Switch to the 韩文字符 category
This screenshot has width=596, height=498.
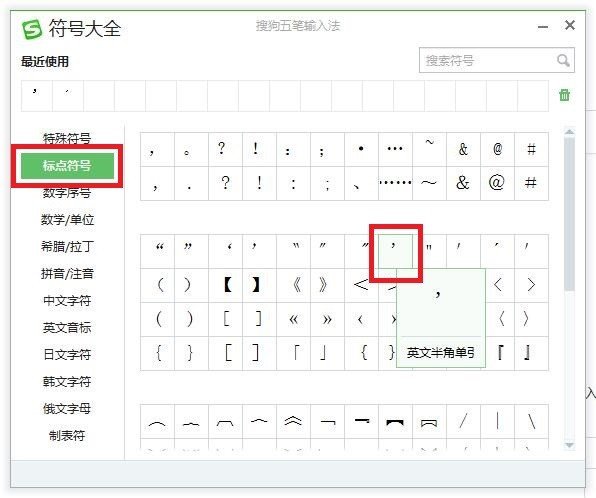pyautogui.click(x=67, y=382)
